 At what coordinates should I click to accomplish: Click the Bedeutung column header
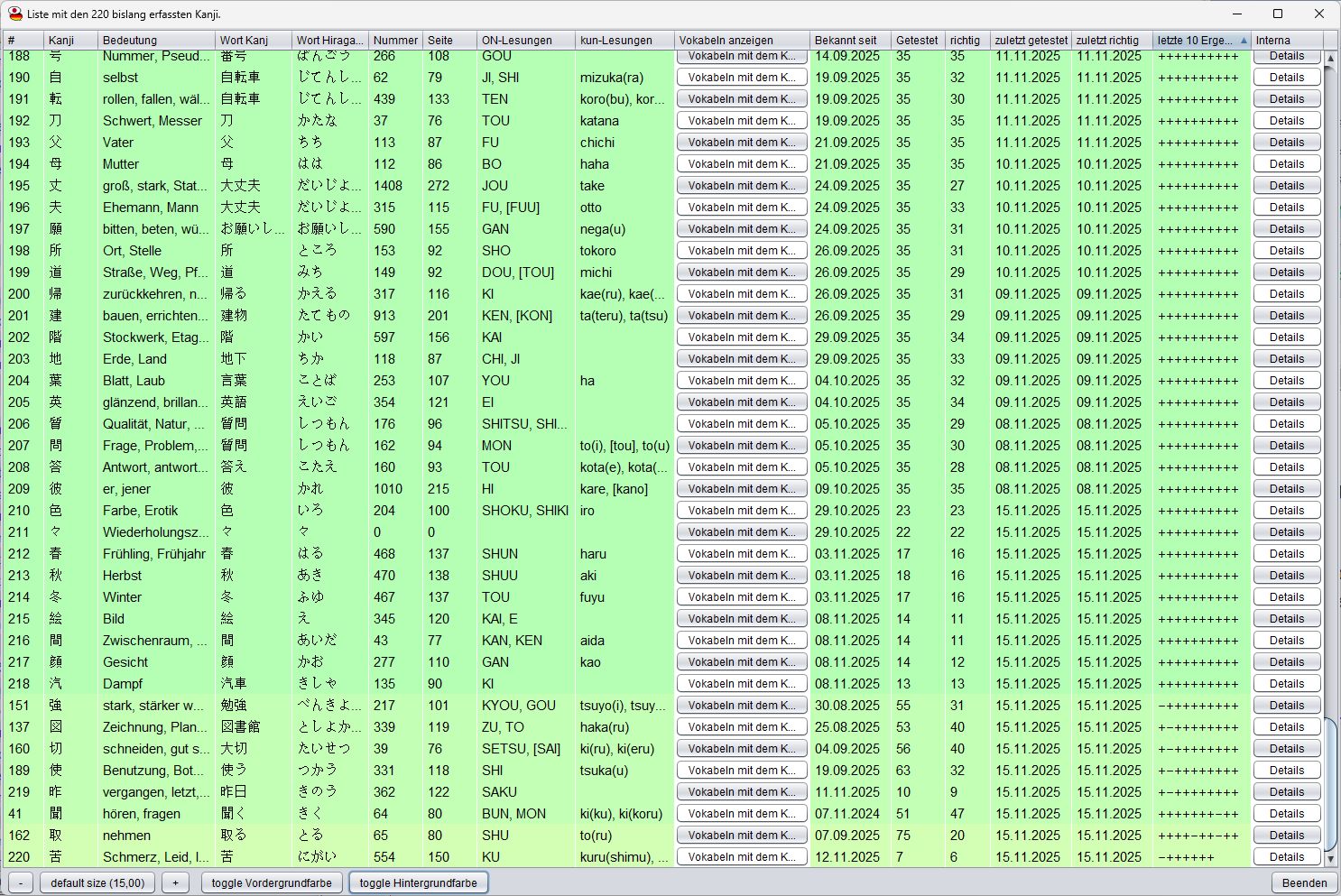coord(156,41)
